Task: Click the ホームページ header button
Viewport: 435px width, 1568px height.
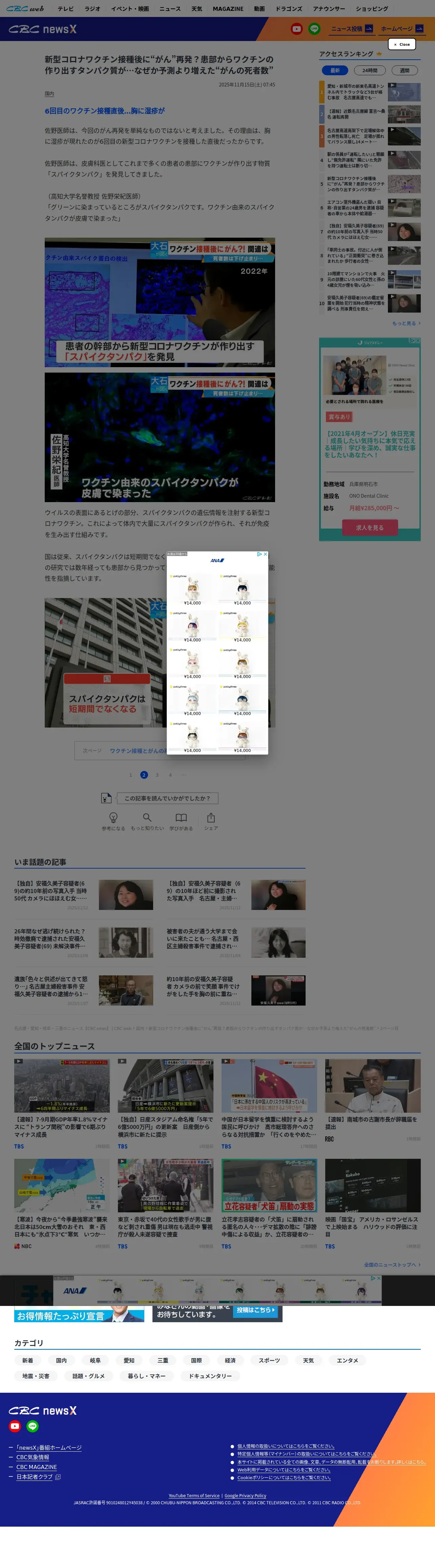Action: pyautogui.click(x=401, y=28)
